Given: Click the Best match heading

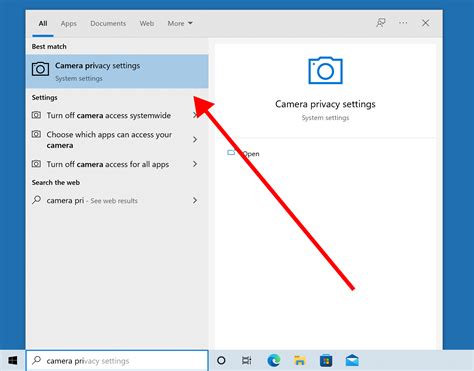Looking at the screenshot, I should [x=49, y=47].
